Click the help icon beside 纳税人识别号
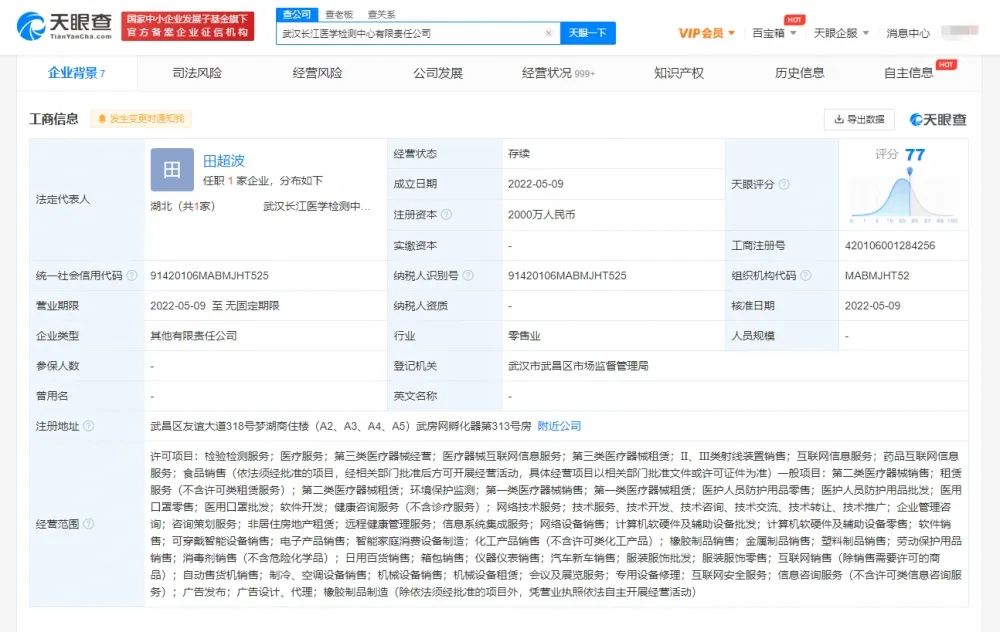The height and width of the screenshot is (632, 1000). (x=467, y=276)
